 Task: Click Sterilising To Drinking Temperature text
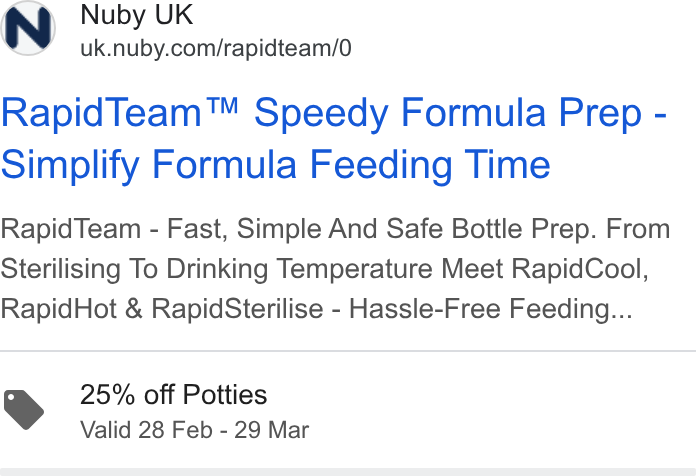coord(216,270)
